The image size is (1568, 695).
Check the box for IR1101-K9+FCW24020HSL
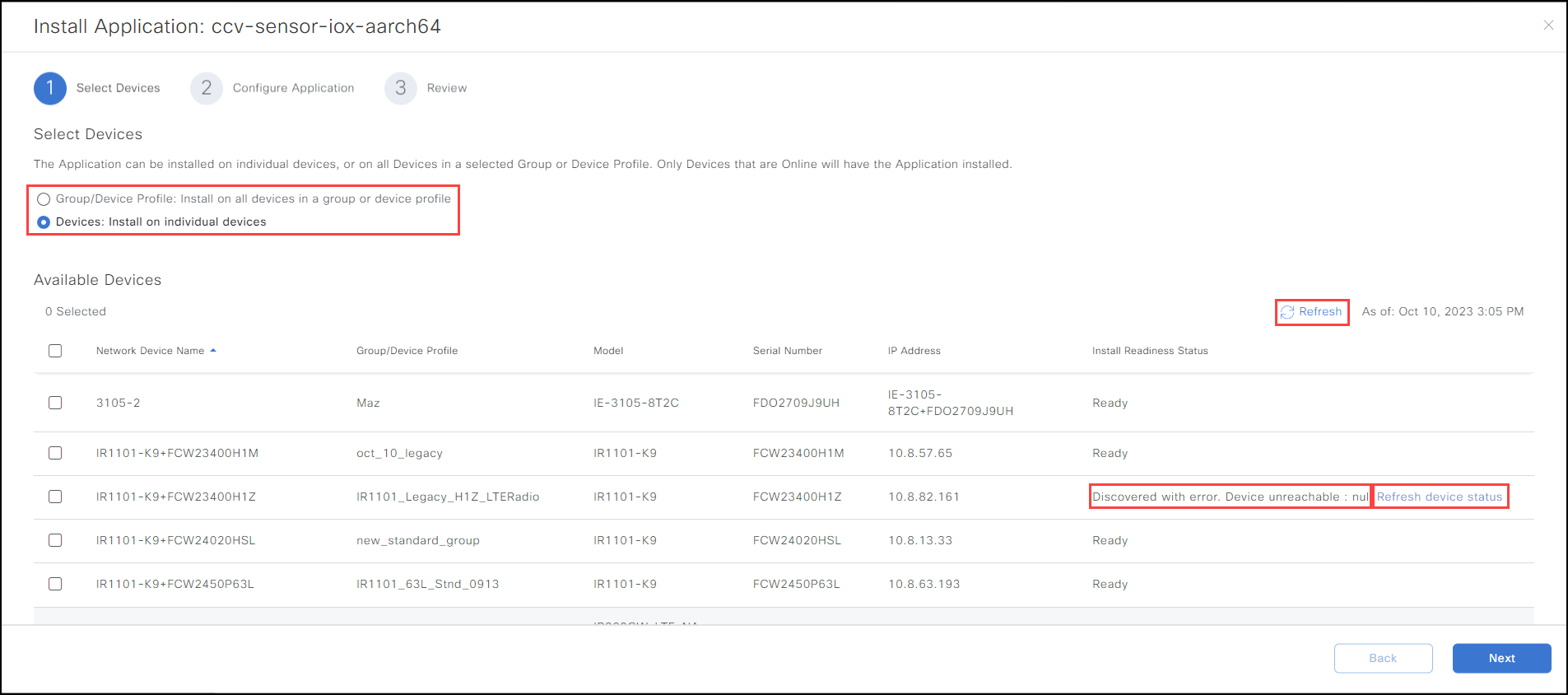(55, 540)
